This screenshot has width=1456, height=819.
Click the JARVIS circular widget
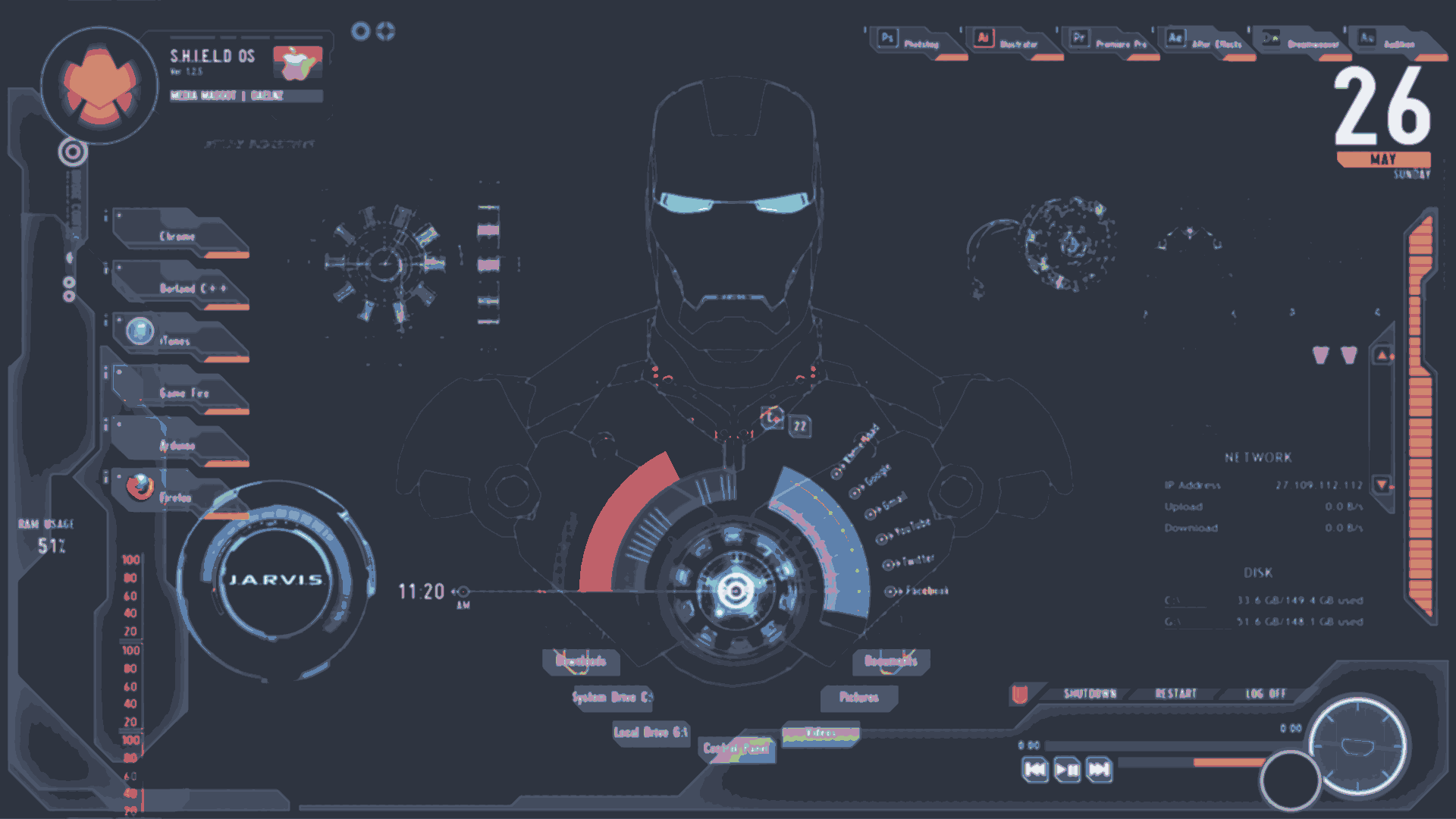coord(275,579)
